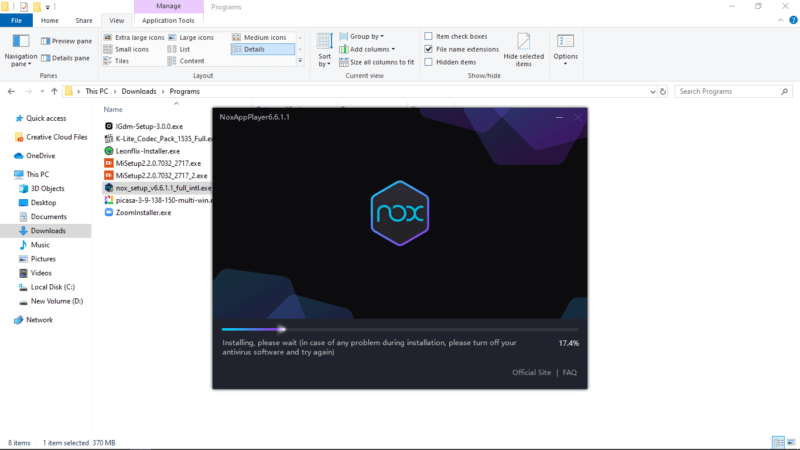Open Quick access in sidebar

41,118
